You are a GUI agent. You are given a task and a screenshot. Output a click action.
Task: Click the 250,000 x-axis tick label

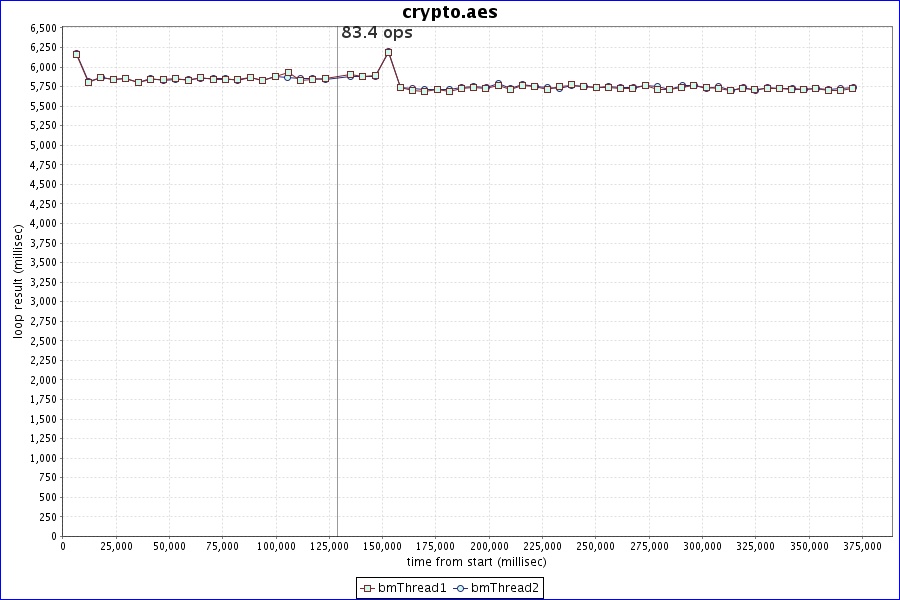(x=596, y=546)
